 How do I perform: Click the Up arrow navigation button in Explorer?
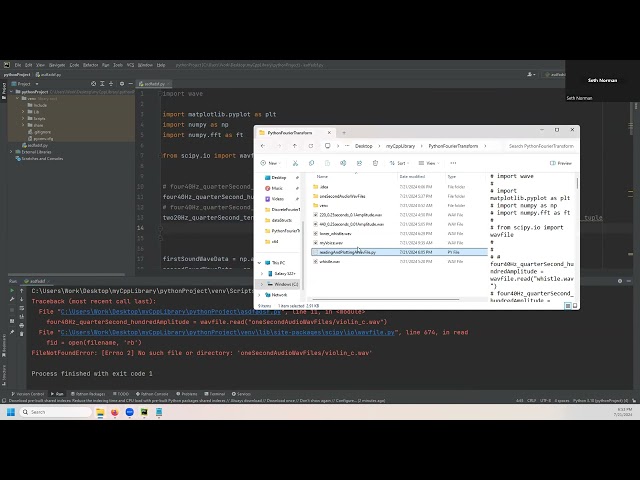point(295,146)
